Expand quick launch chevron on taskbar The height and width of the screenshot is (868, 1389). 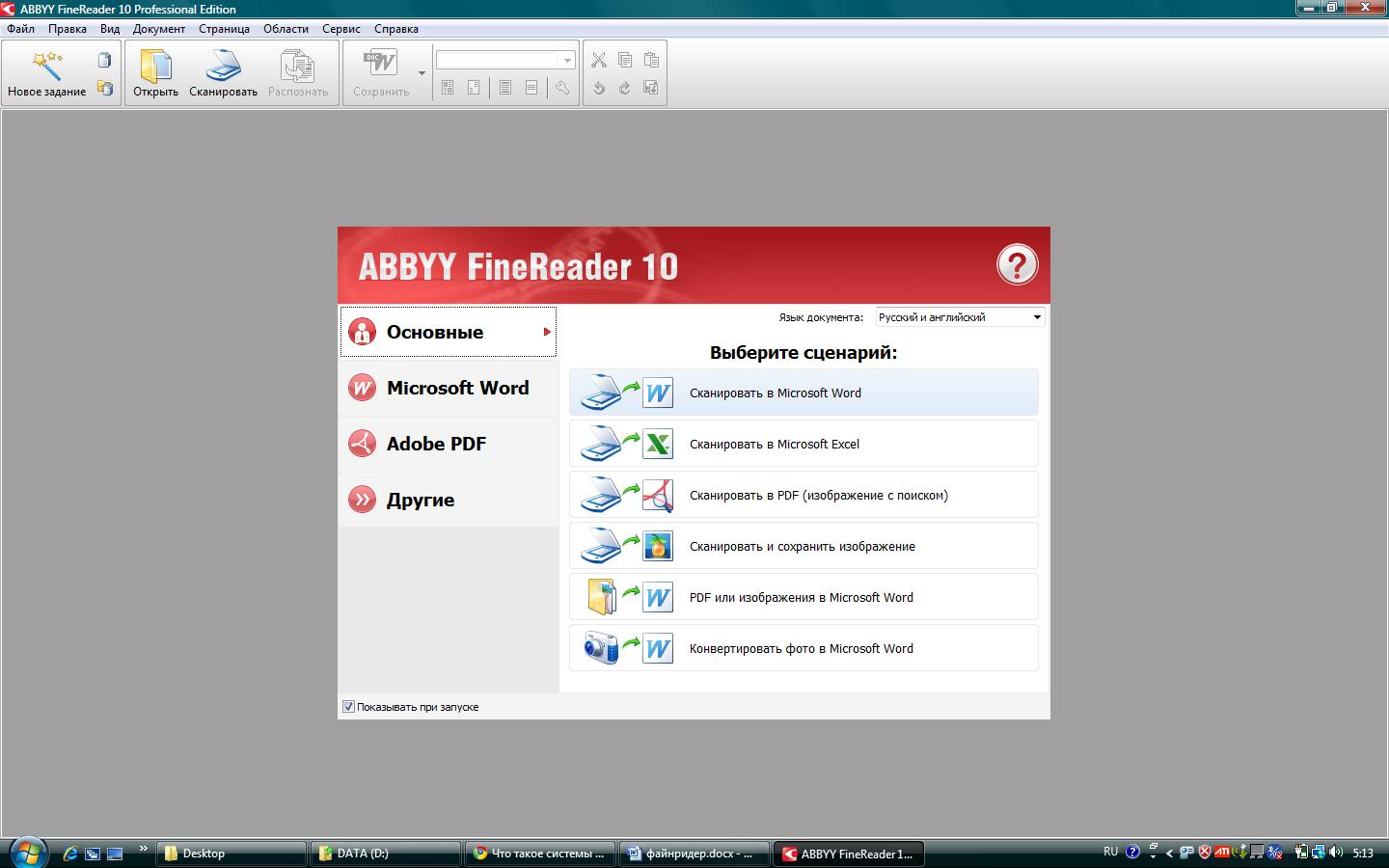tap(144, 849)
